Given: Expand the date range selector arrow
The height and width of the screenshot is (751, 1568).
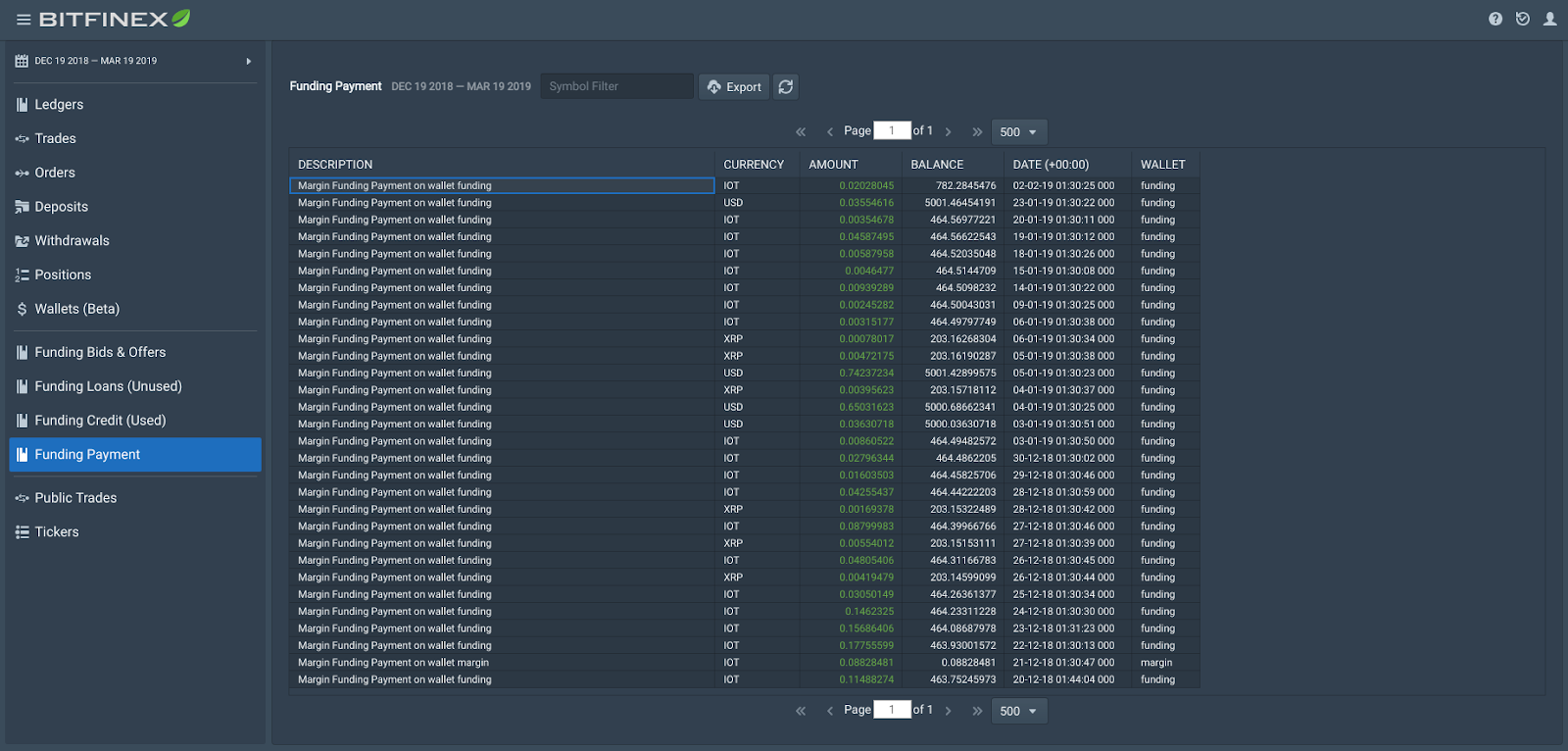Looking at the screenshot, I should pyautogui.click(x=248, y=61).
